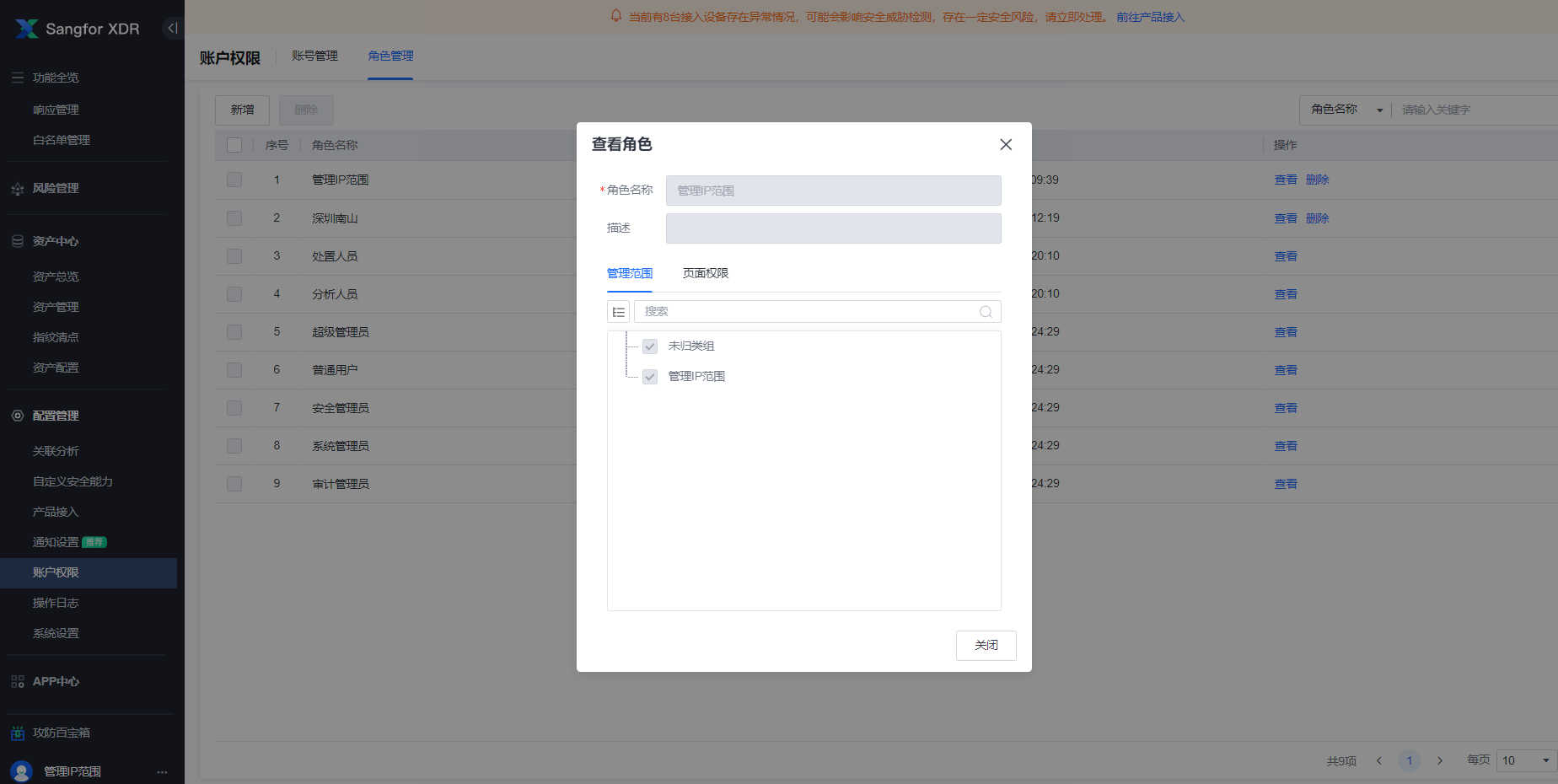The width and height of the screenshot is (1558, 784).
Task: Click the 搜索 input field in dialog
Action: click(x=805, y=312)
